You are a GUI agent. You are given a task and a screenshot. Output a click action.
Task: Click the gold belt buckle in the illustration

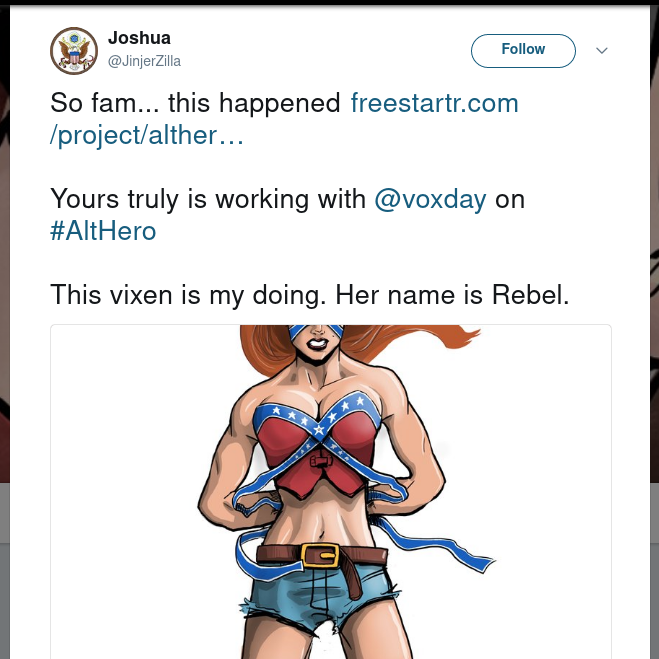pos(320,556)
